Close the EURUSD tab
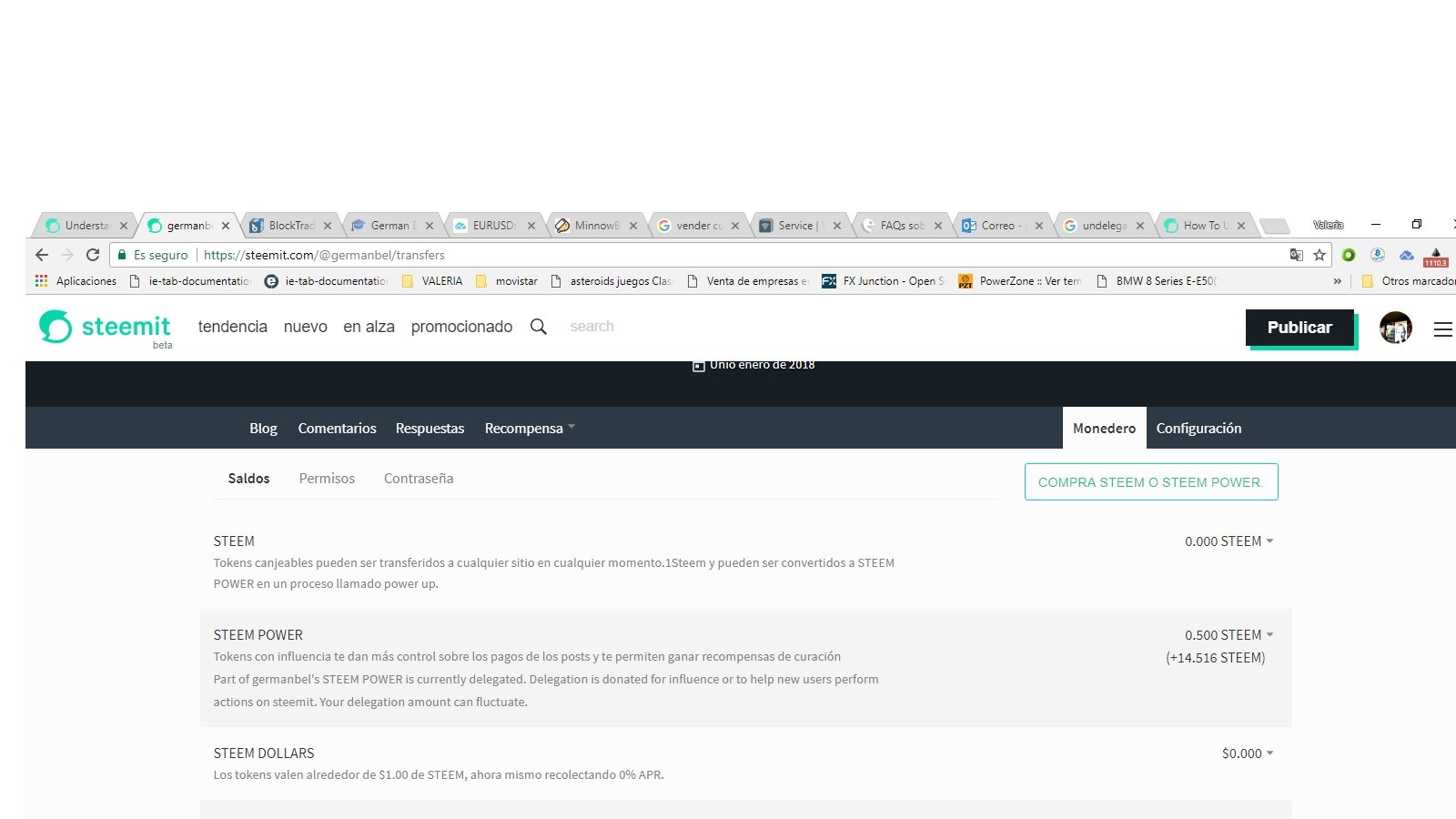The height and width of the screenshot is (819, 1456). [x=531, y=226]
